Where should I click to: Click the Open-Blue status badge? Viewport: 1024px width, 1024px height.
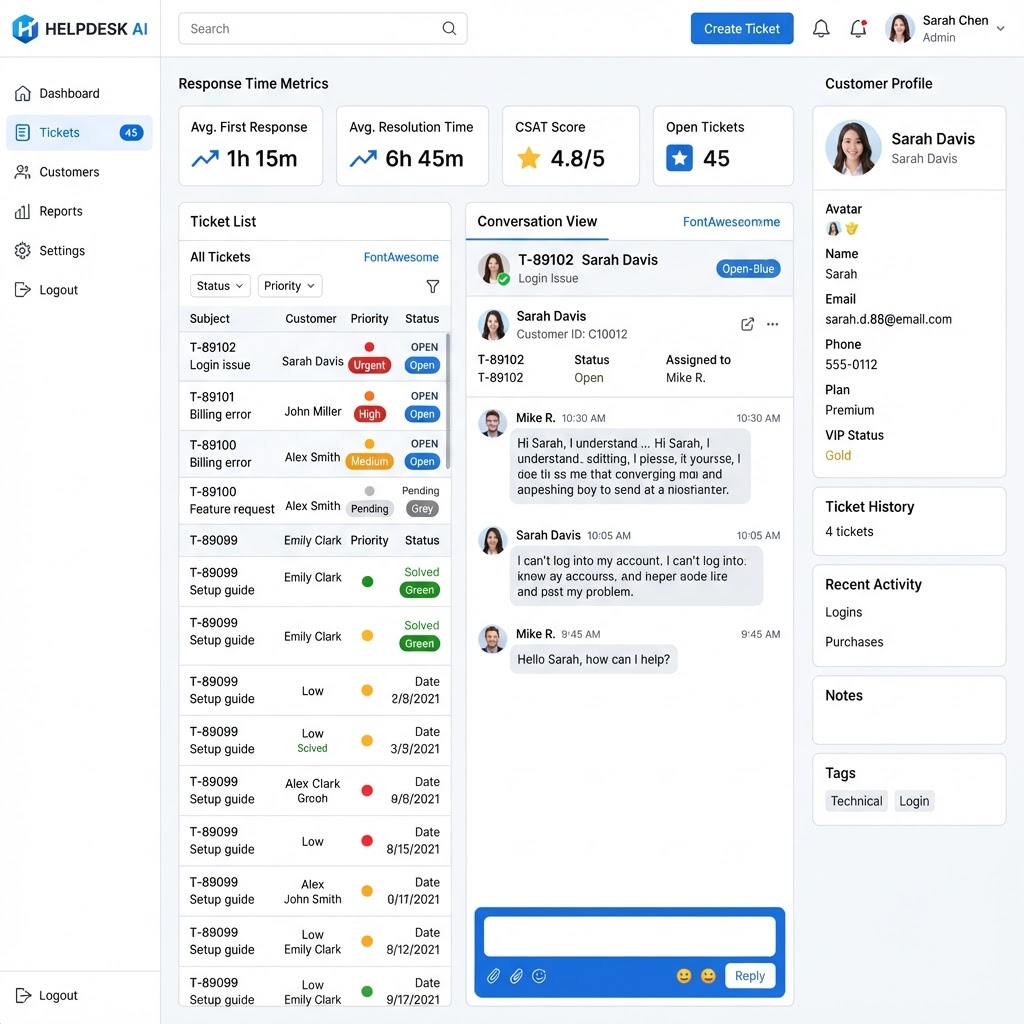coord(748,269)
